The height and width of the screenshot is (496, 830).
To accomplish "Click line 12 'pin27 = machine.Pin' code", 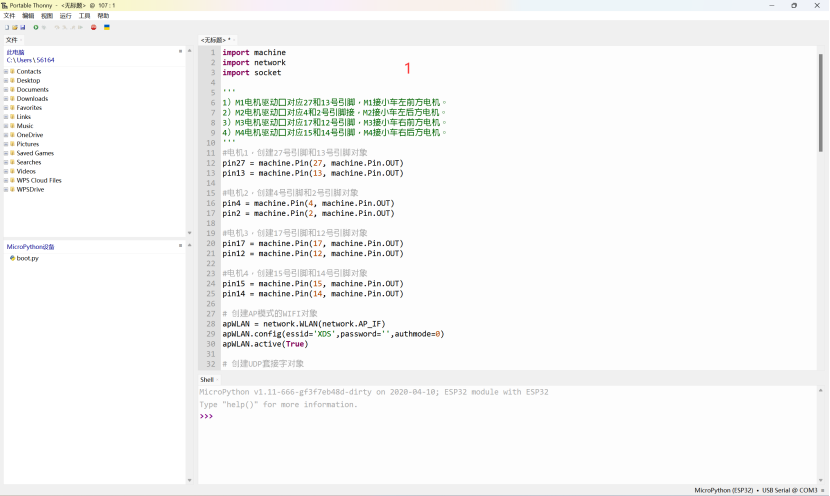I will (313, 163).
